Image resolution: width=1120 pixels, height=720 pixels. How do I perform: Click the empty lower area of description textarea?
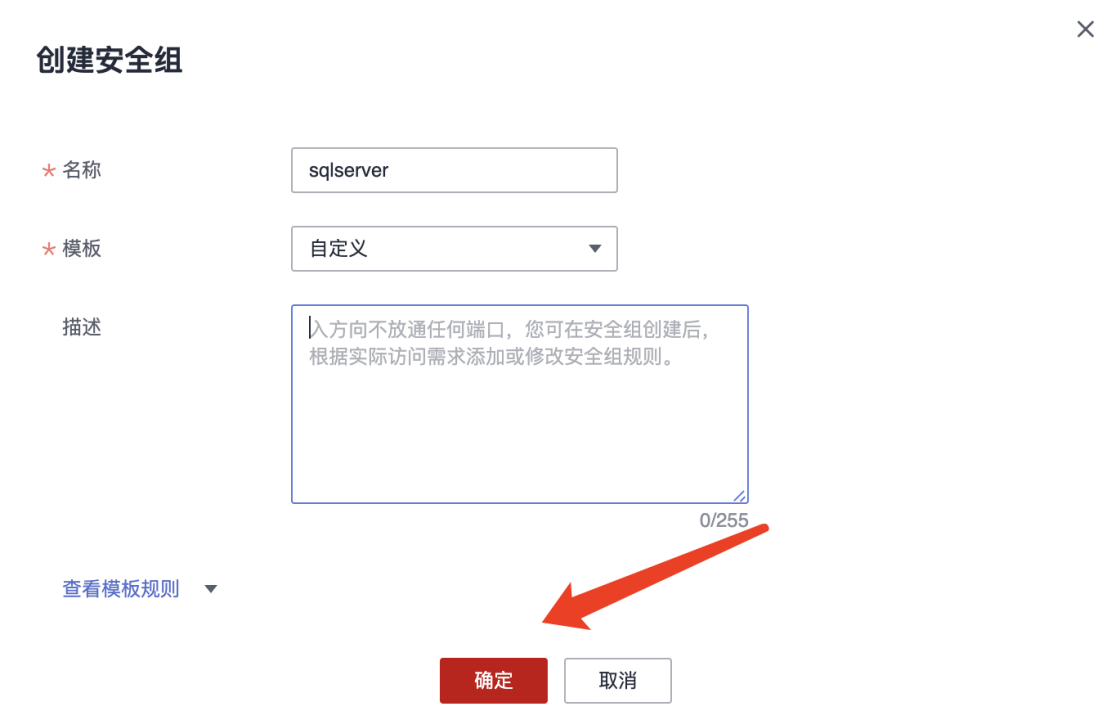(519, 436)
